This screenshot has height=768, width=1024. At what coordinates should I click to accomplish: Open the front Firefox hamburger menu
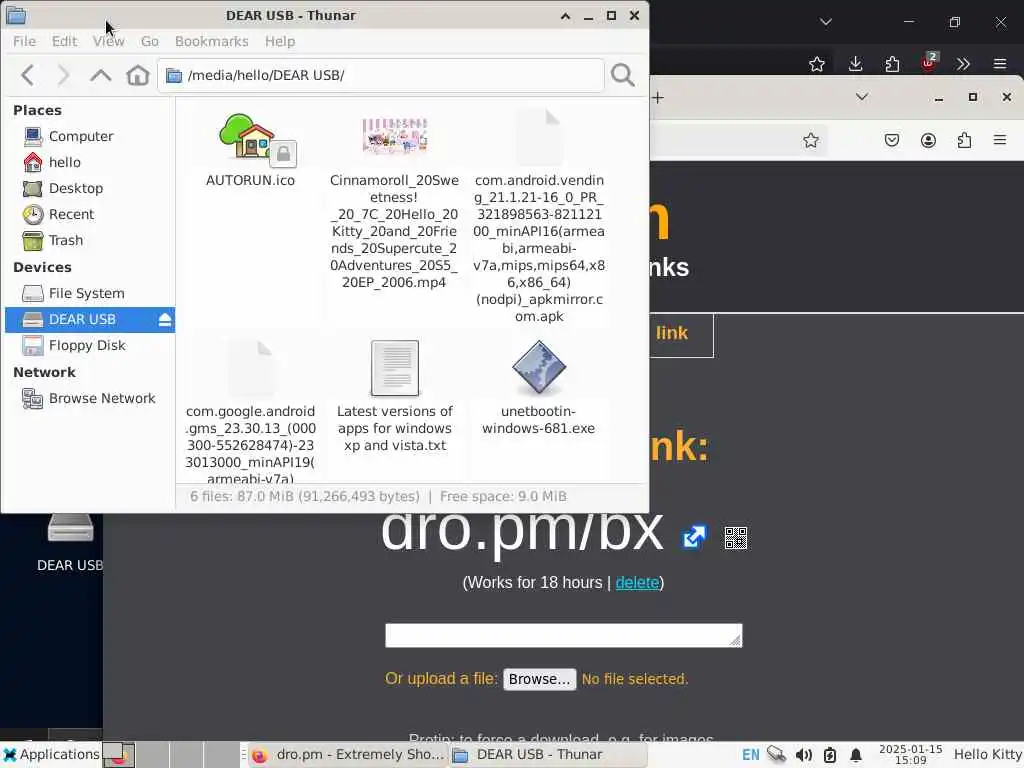click(x=1000, y=140)
